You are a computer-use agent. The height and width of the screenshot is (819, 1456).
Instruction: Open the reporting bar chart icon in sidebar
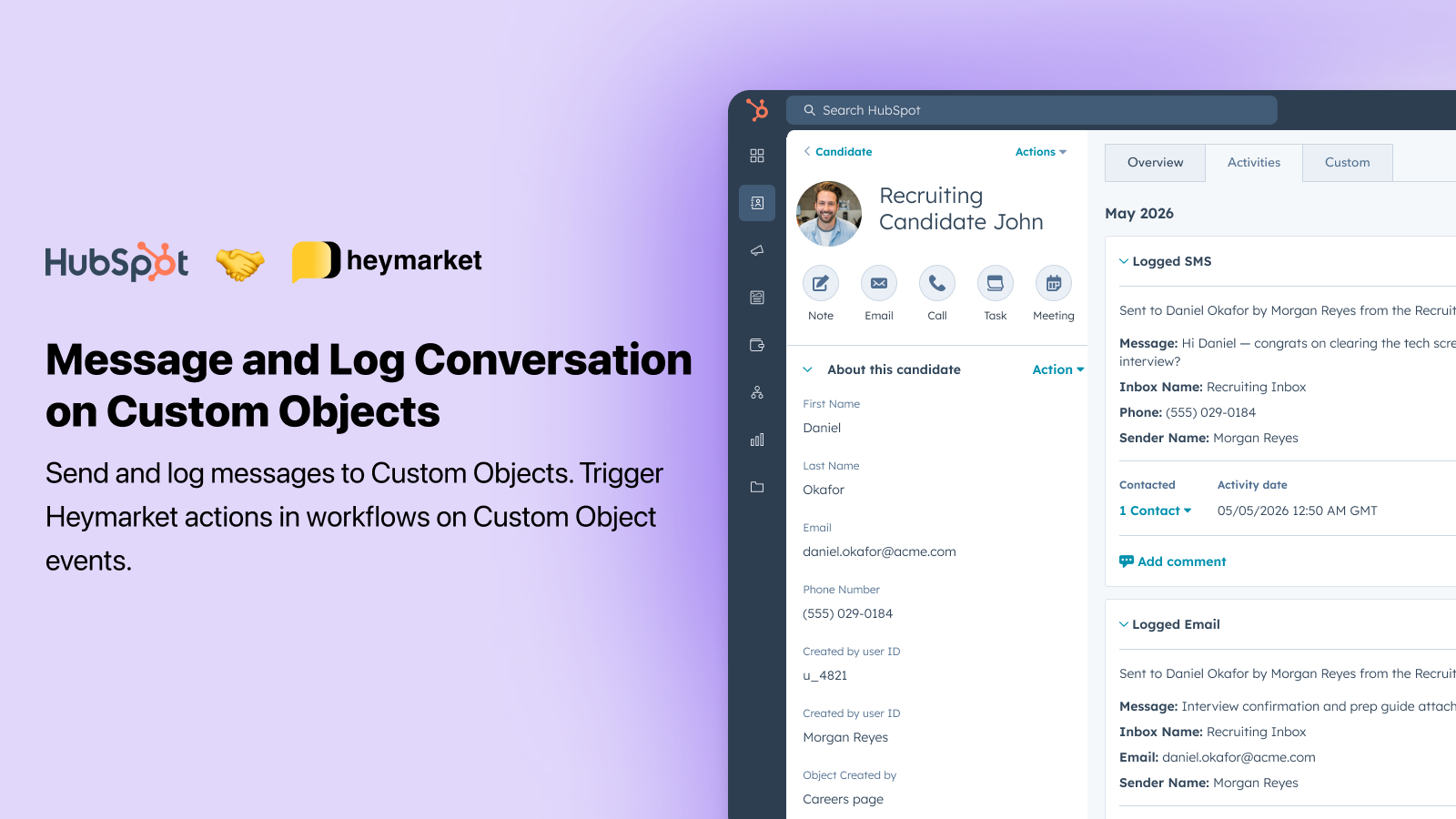[x=757, y=440]
